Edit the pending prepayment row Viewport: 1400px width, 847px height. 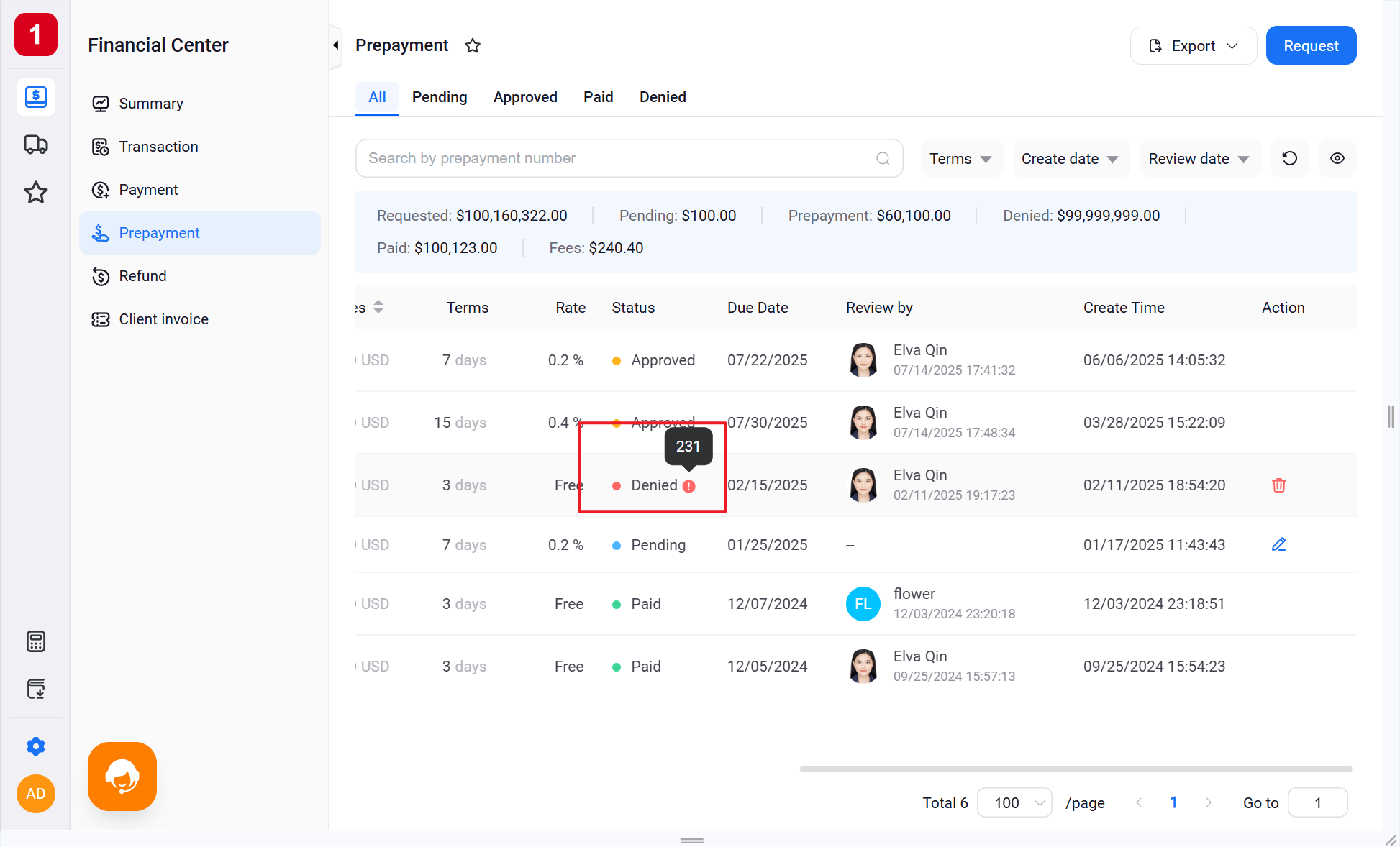1279,544
